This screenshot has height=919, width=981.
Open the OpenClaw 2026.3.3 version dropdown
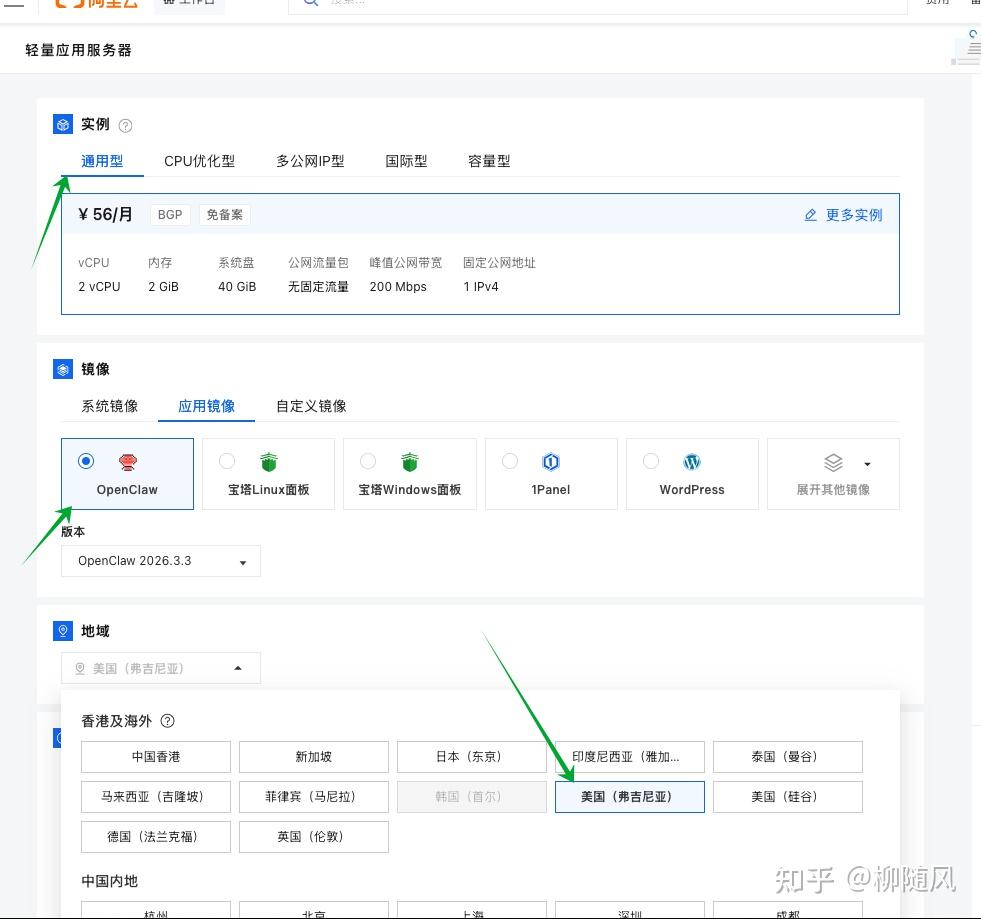(161, 561)
